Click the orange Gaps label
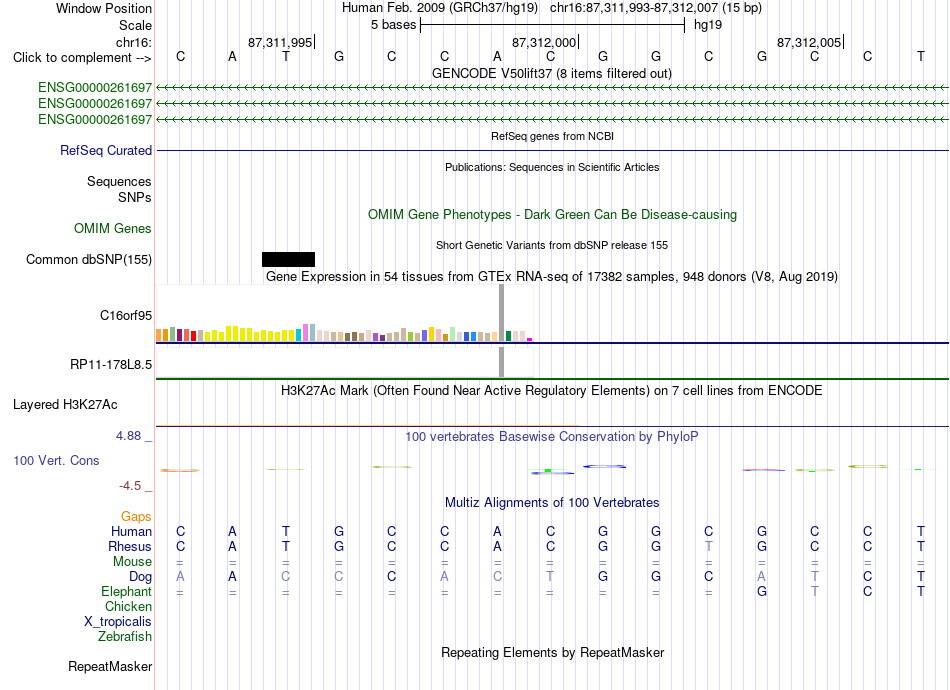The height and width of the screenshot is (690, 950). click(136, 517)
